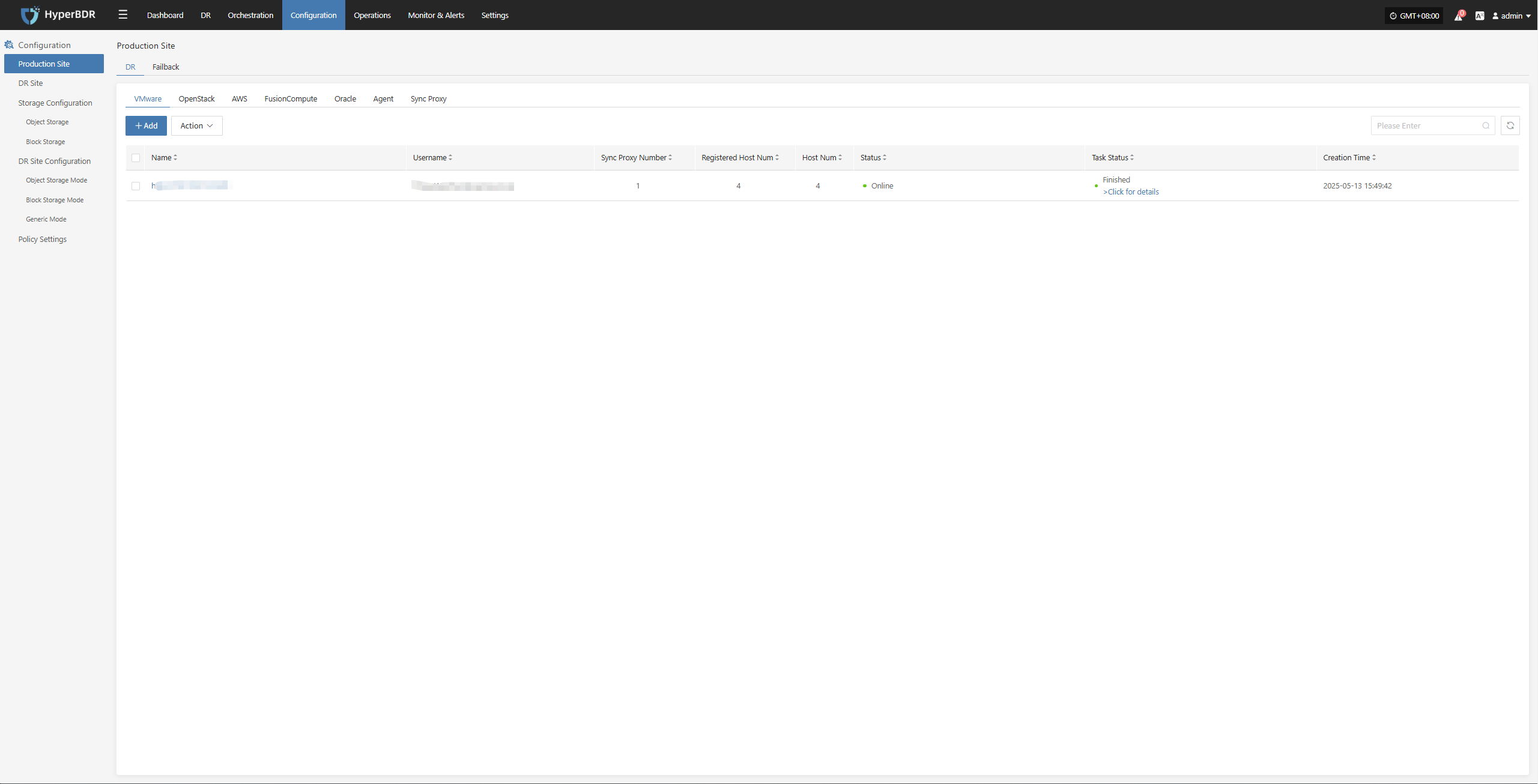Sort by Username column arrows
Viewport: 1538px width, 784px height.
[450, 157]
